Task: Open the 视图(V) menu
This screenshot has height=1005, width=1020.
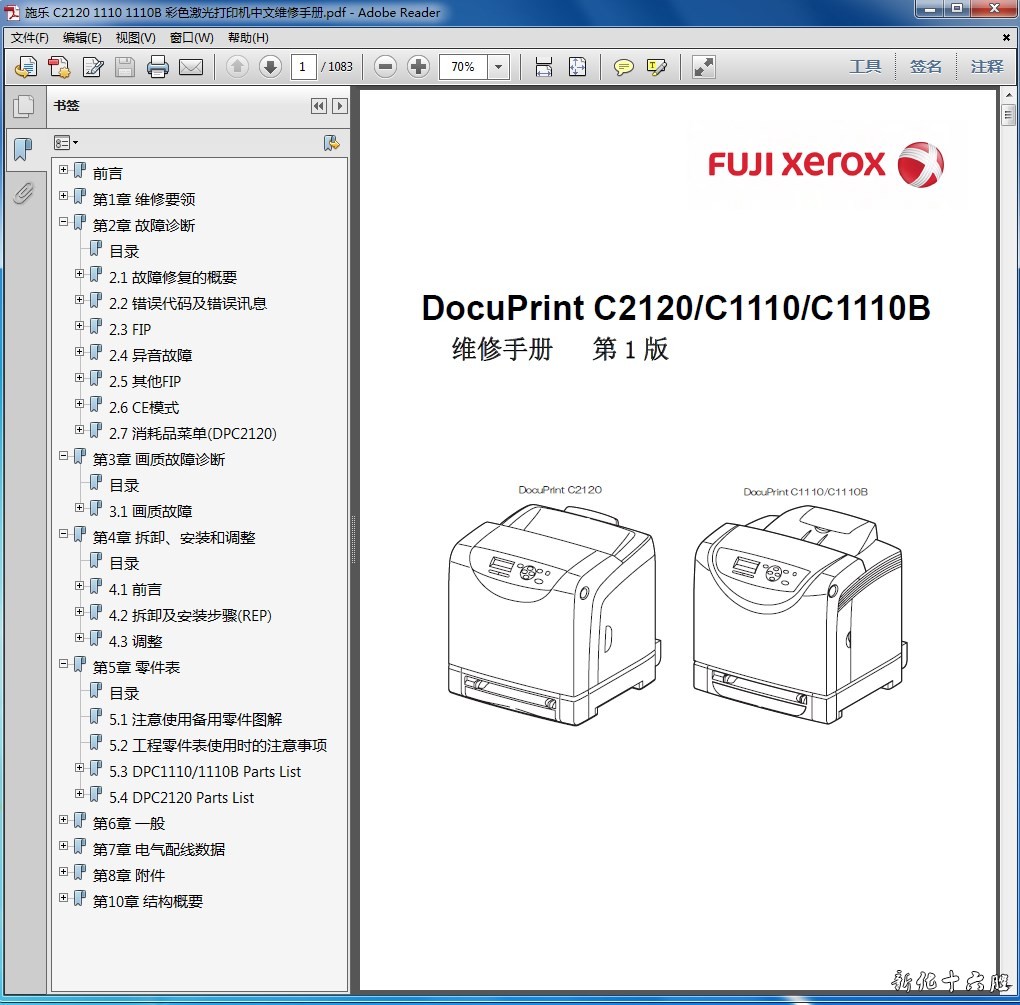Action: [135, 38]
